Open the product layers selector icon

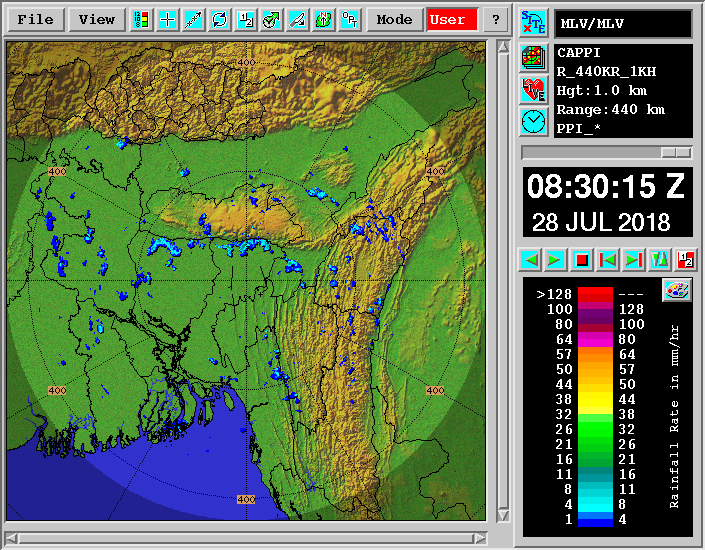pos(533,56)
